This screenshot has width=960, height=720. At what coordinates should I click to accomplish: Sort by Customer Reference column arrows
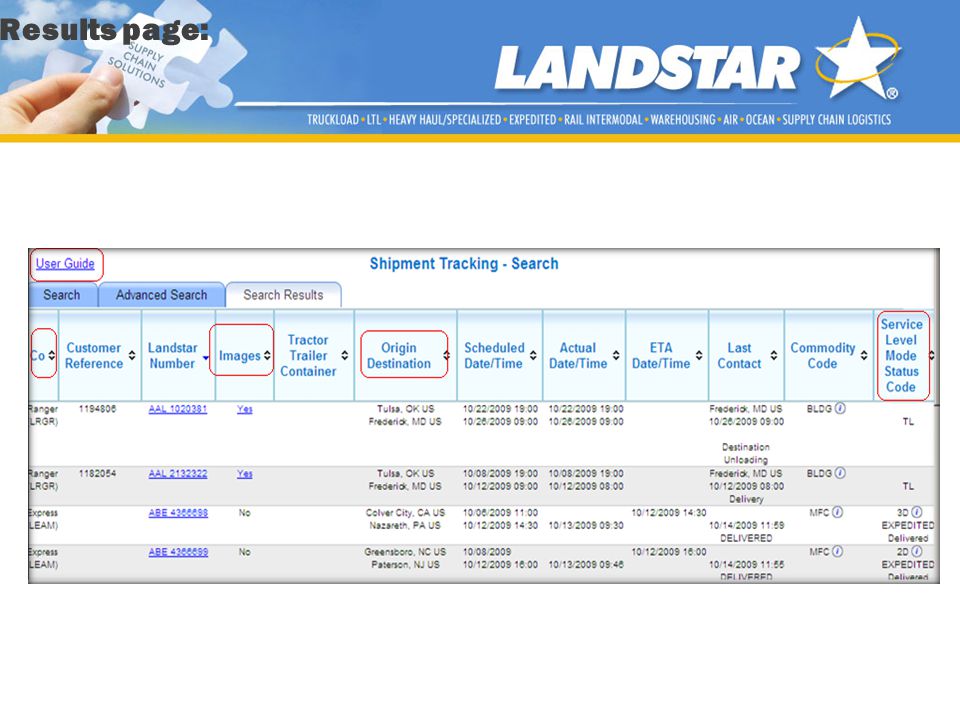coord(132,355)
